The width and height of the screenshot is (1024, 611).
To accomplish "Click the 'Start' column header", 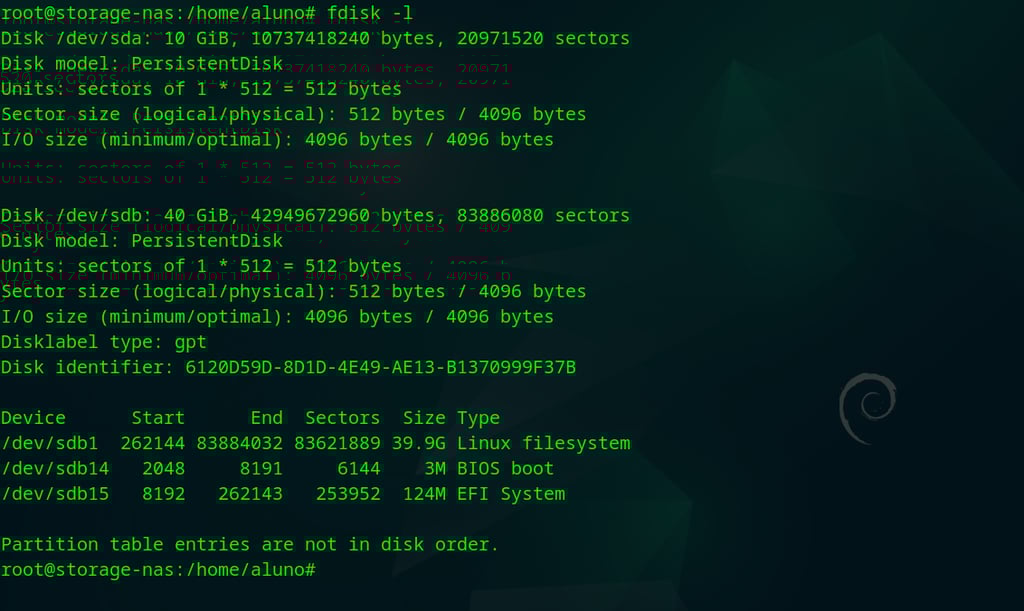I will coord(158,418).
